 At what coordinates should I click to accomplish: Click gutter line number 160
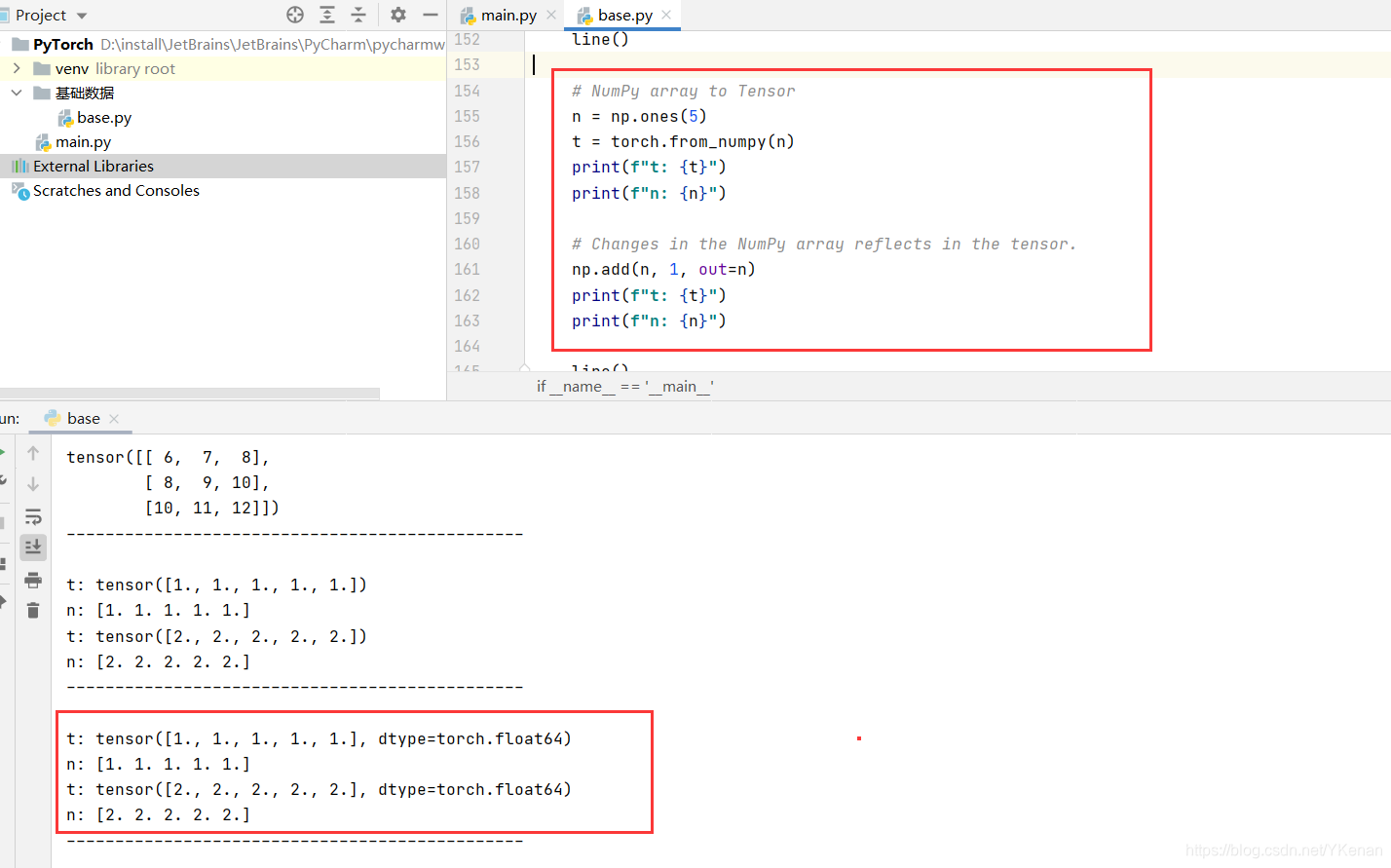point(467,244)
